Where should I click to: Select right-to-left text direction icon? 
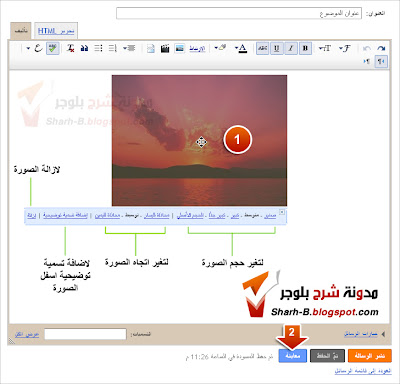381,62
